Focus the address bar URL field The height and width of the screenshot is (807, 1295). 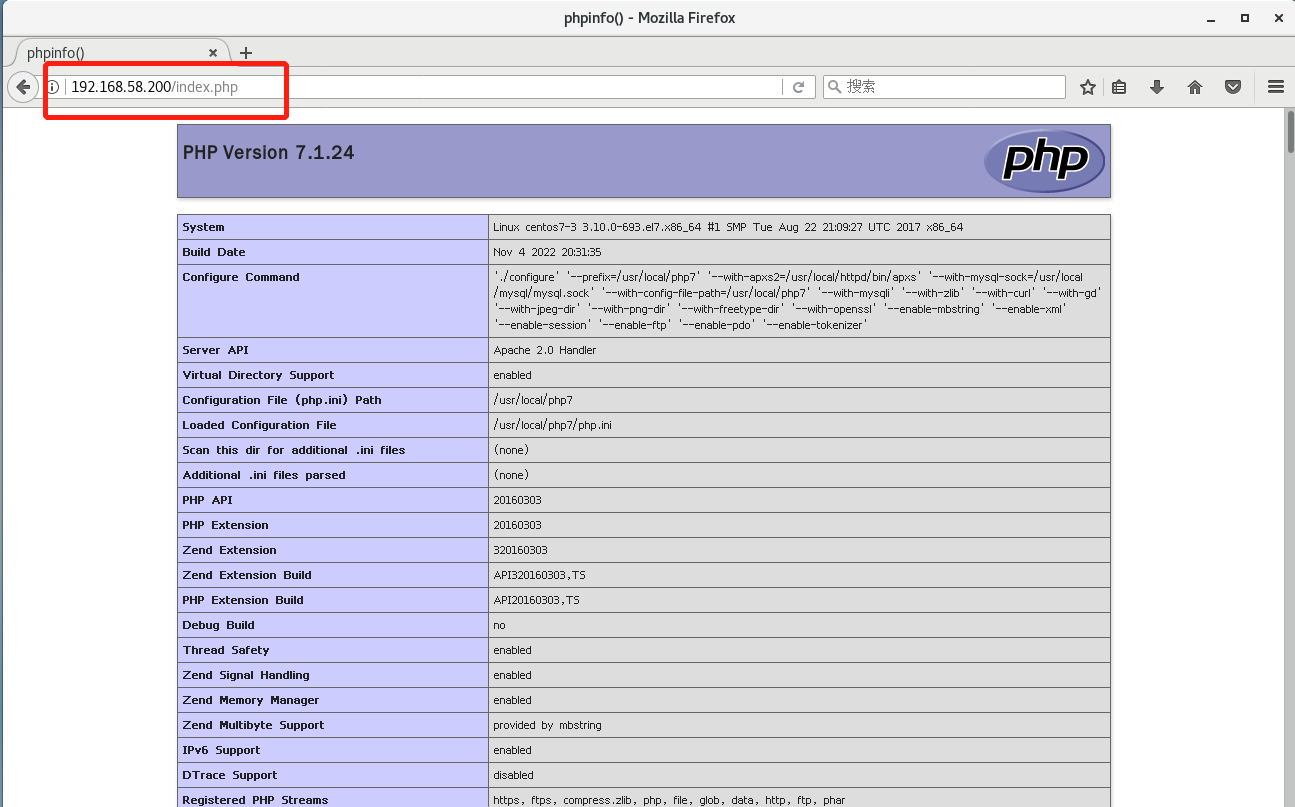425,87
